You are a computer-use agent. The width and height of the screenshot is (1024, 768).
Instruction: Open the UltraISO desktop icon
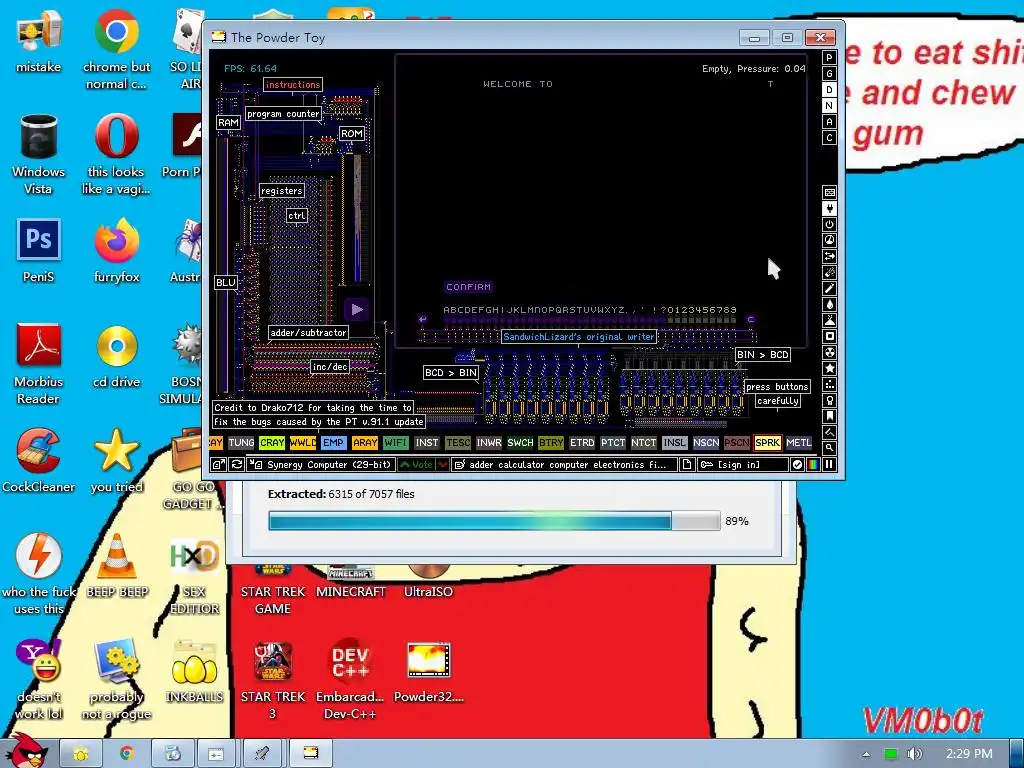point(428,581)
